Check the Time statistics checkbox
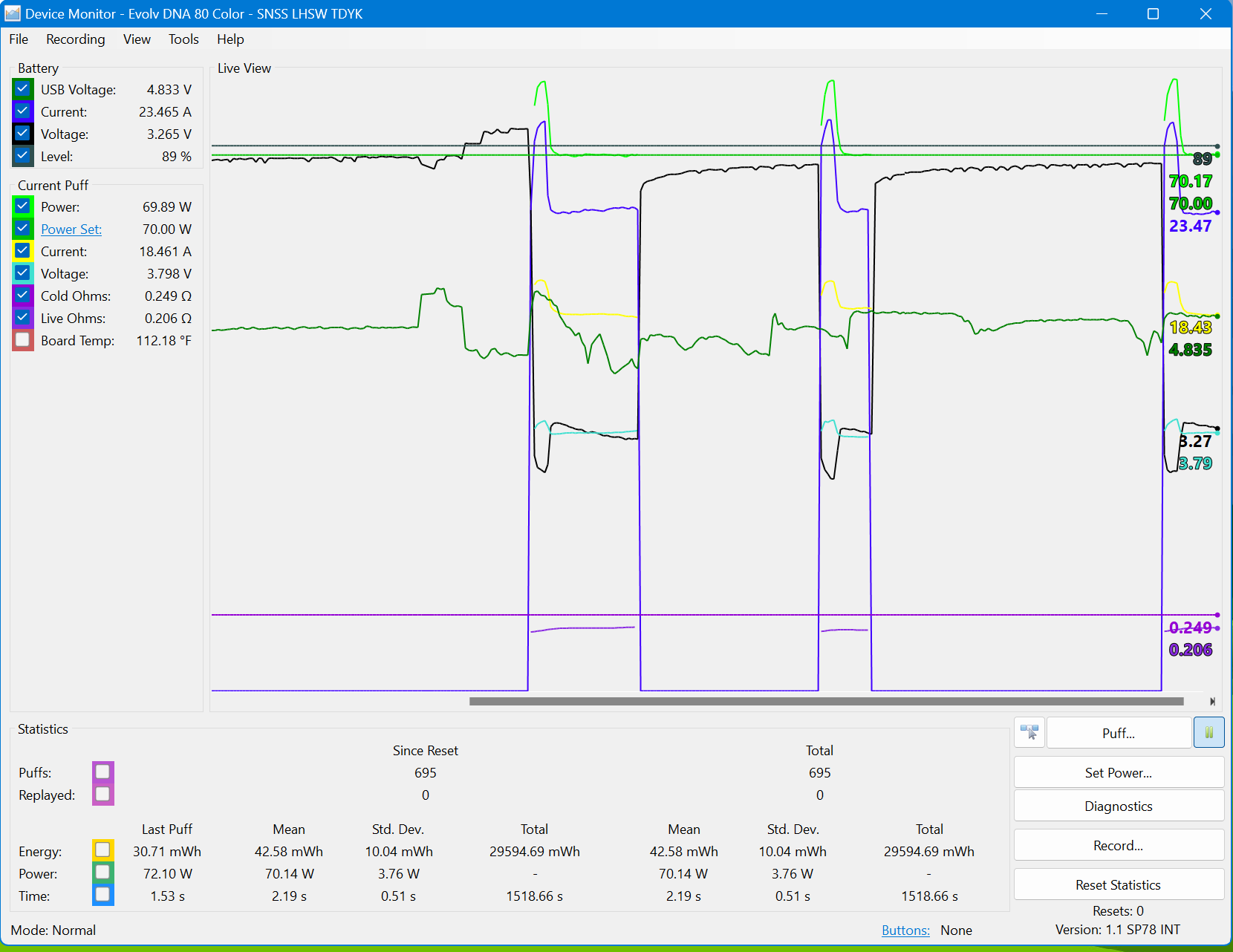 click(x=103, y=895)
